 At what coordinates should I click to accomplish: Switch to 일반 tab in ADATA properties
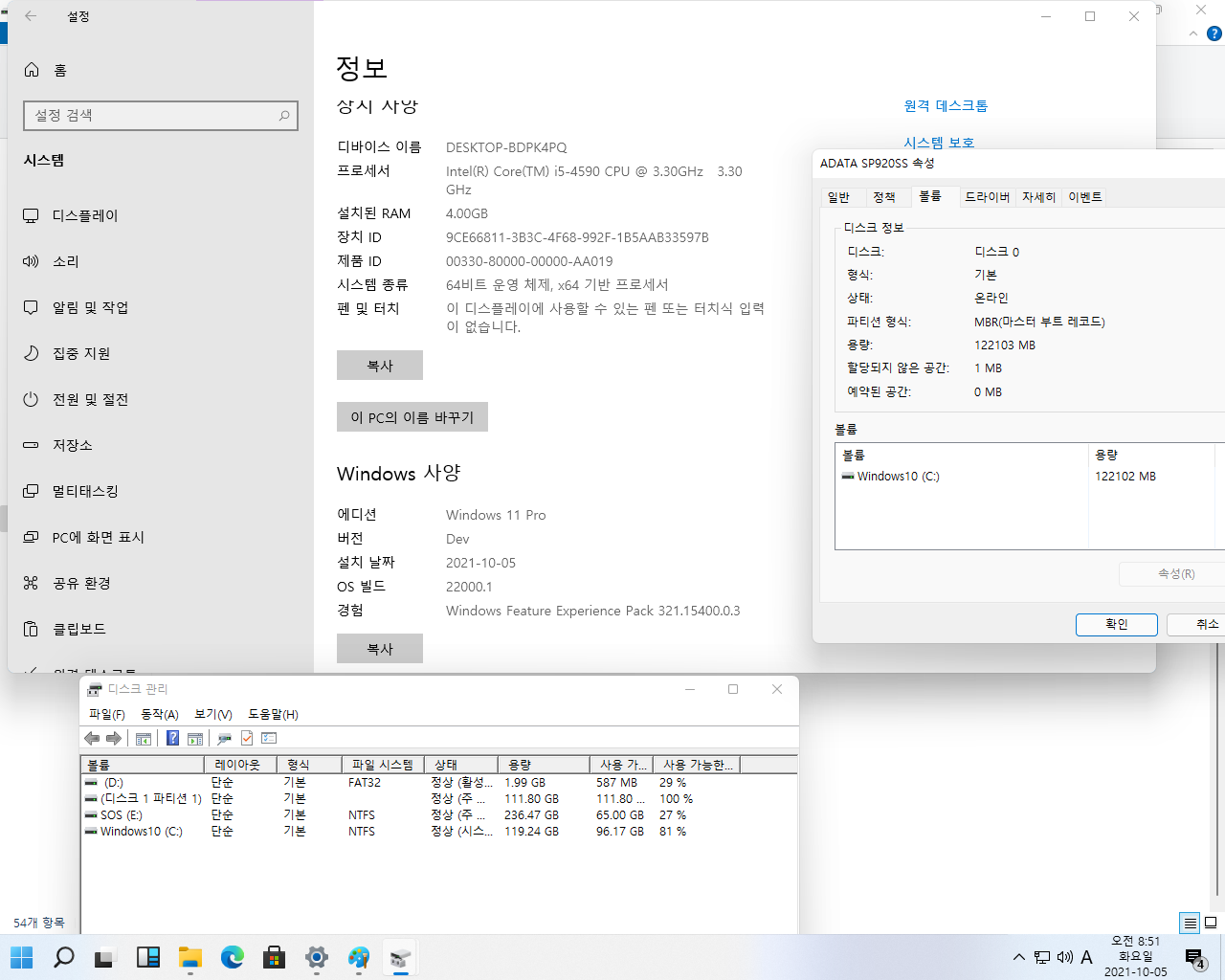(838, 197)
